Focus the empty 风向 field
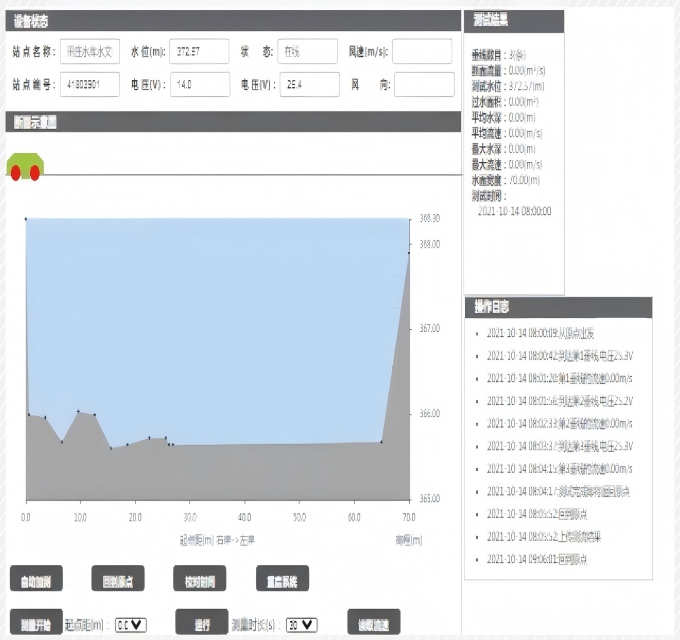The width and height of the screenshot is (680, 640). (x=424, y=85)
